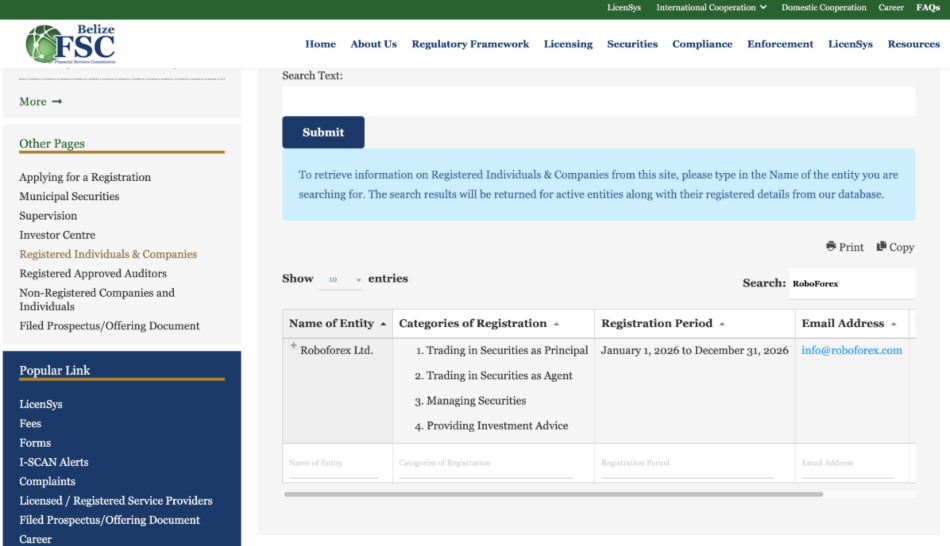Image resolution: width=950 pixels, height=546 pixels.
Task: Open the Securities menu
Action: point(632,44)
